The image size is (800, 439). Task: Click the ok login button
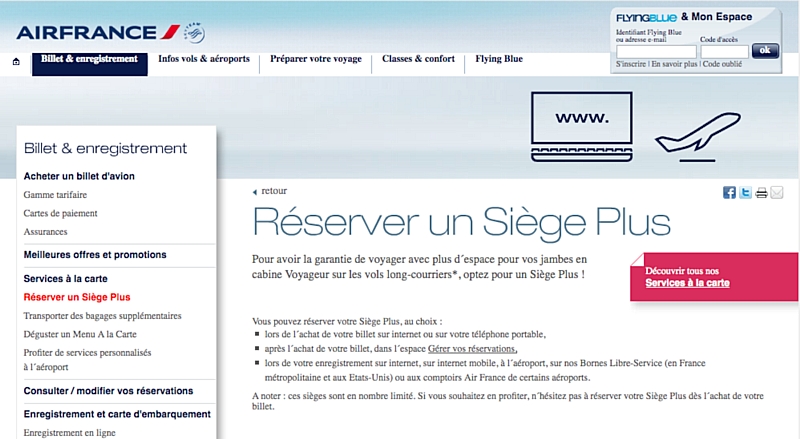pos(765,51)
